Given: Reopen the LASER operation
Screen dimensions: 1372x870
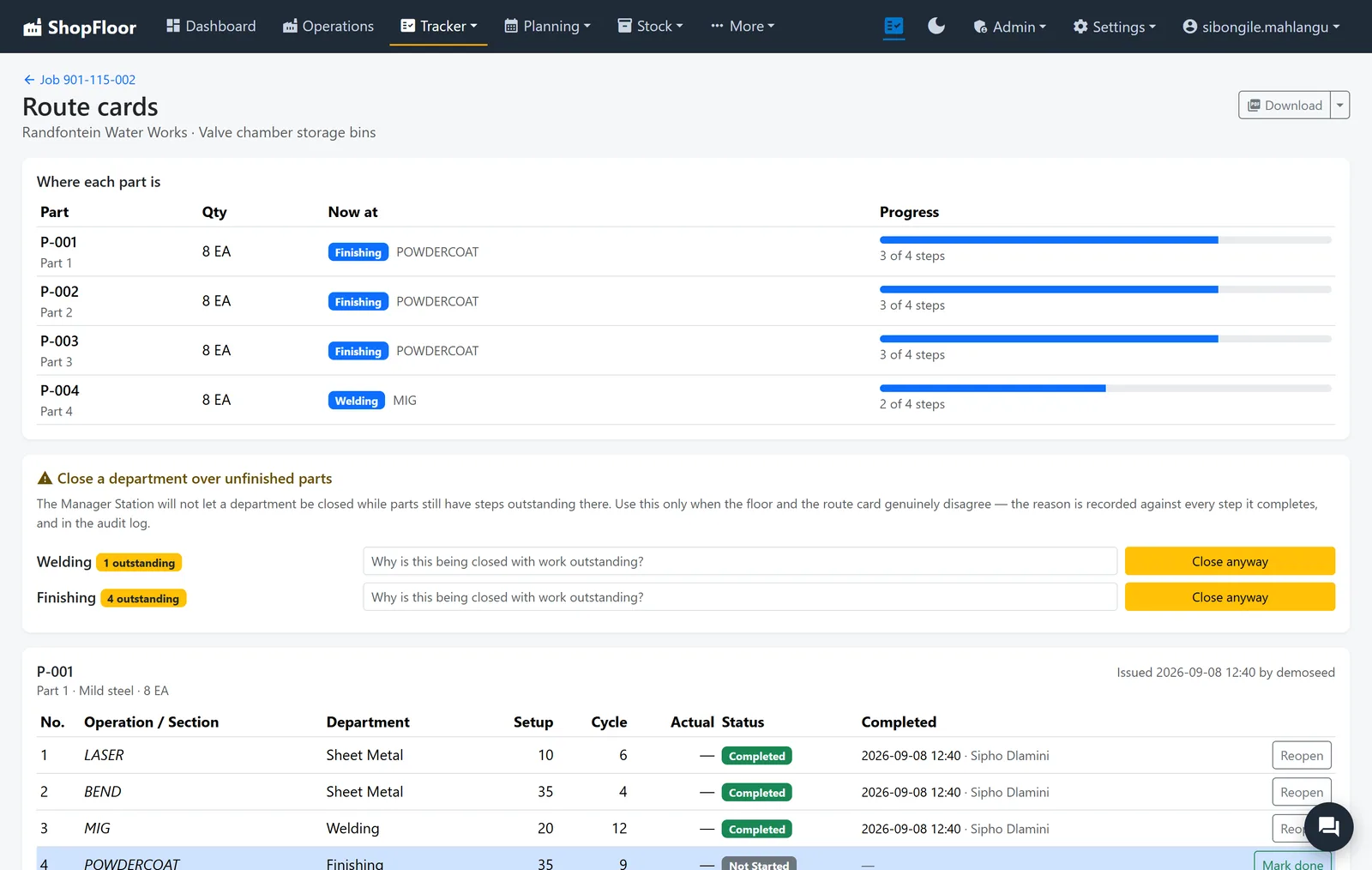Looking at the screenshot, I should (1302, 755).
